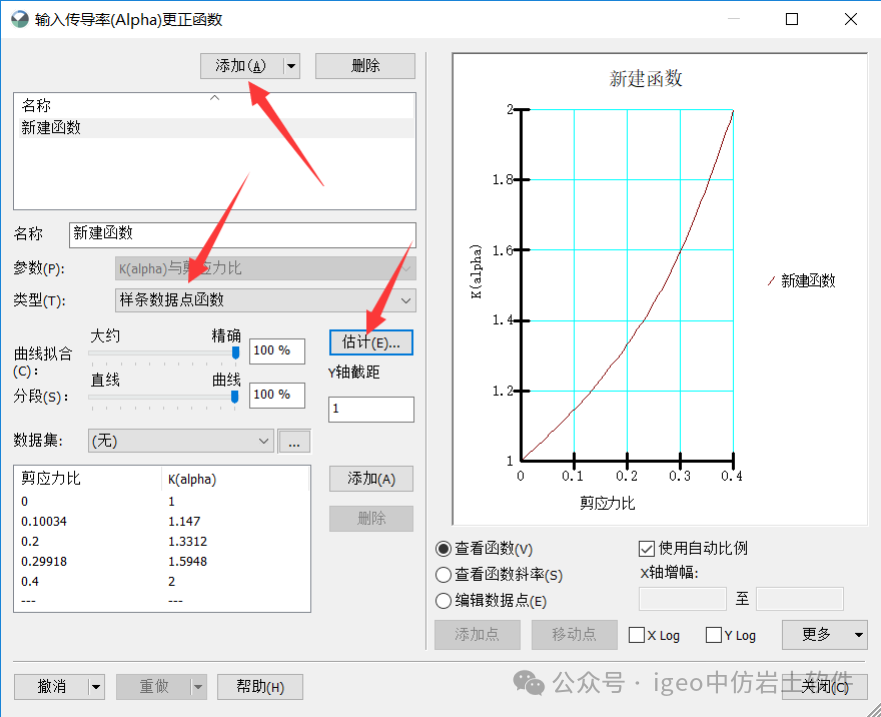The image size is (881, 717).
Task: Click the 添加点 button
Action: [477, 635]
